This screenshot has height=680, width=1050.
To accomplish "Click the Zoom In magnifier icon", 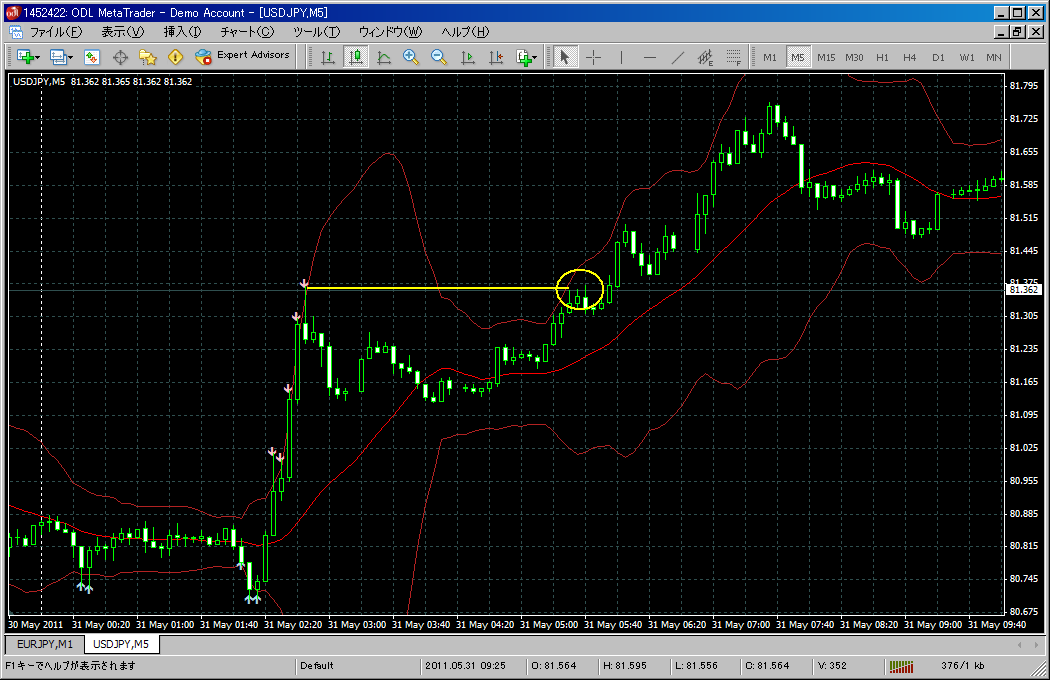I will pyautogui.click(x=411, y=57).
